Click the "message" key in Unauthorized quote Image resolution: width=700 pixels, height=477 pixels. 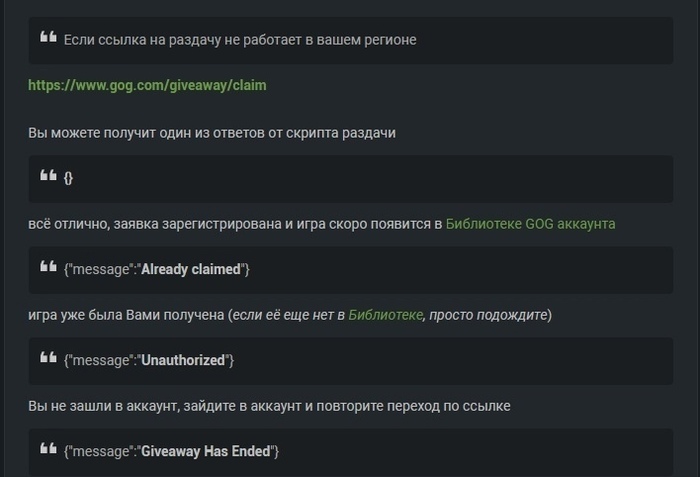pos(100,360)
